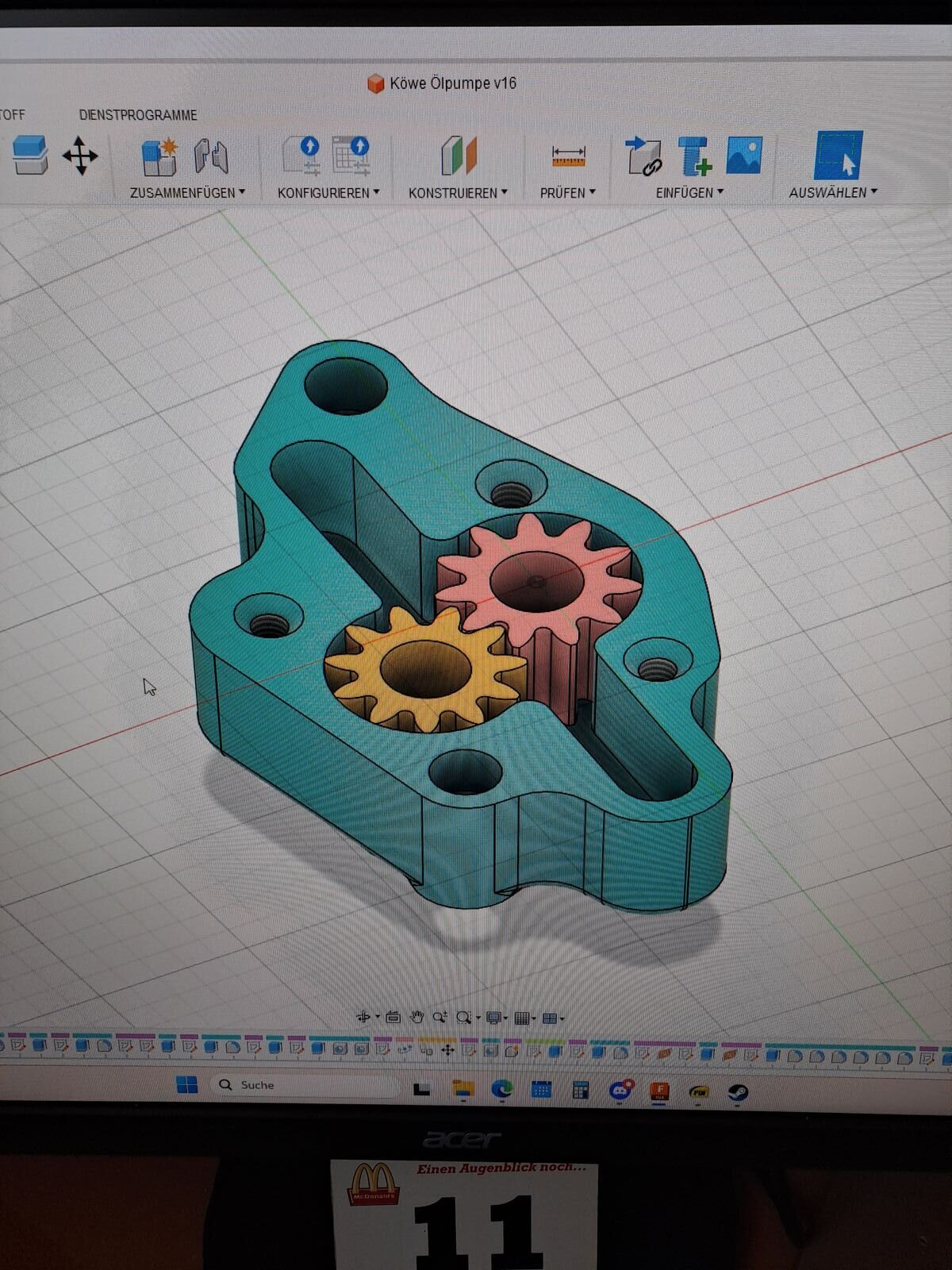Click the Zoom Window fit icon
Screen dimensions: 952x1270
click(464, 1018)
